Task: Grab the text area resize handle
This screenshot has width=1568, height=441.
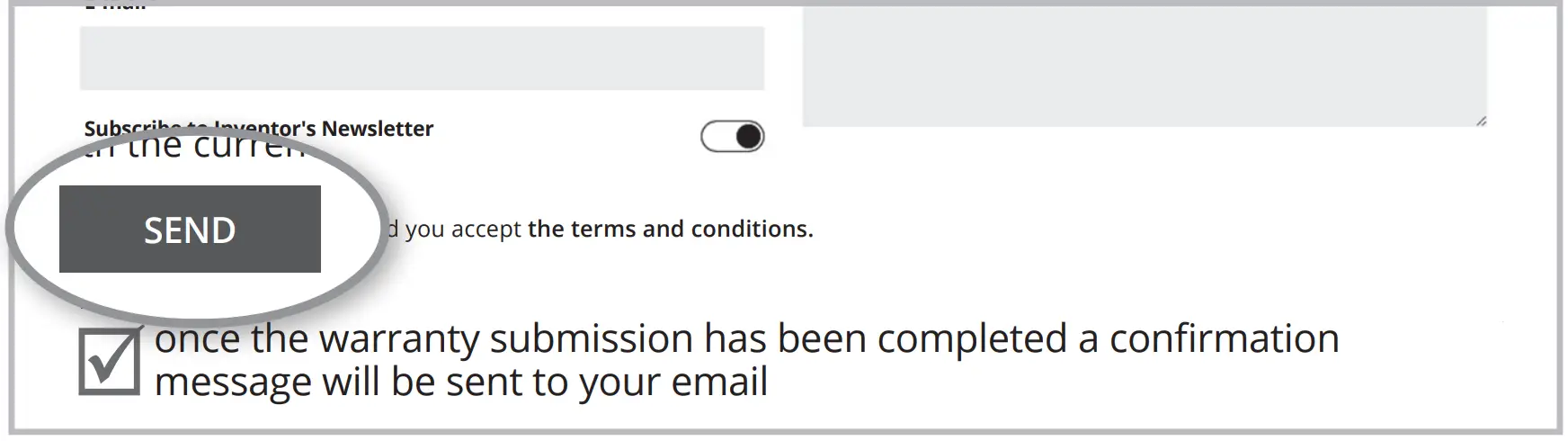Action: click(x=1480, y=121)
